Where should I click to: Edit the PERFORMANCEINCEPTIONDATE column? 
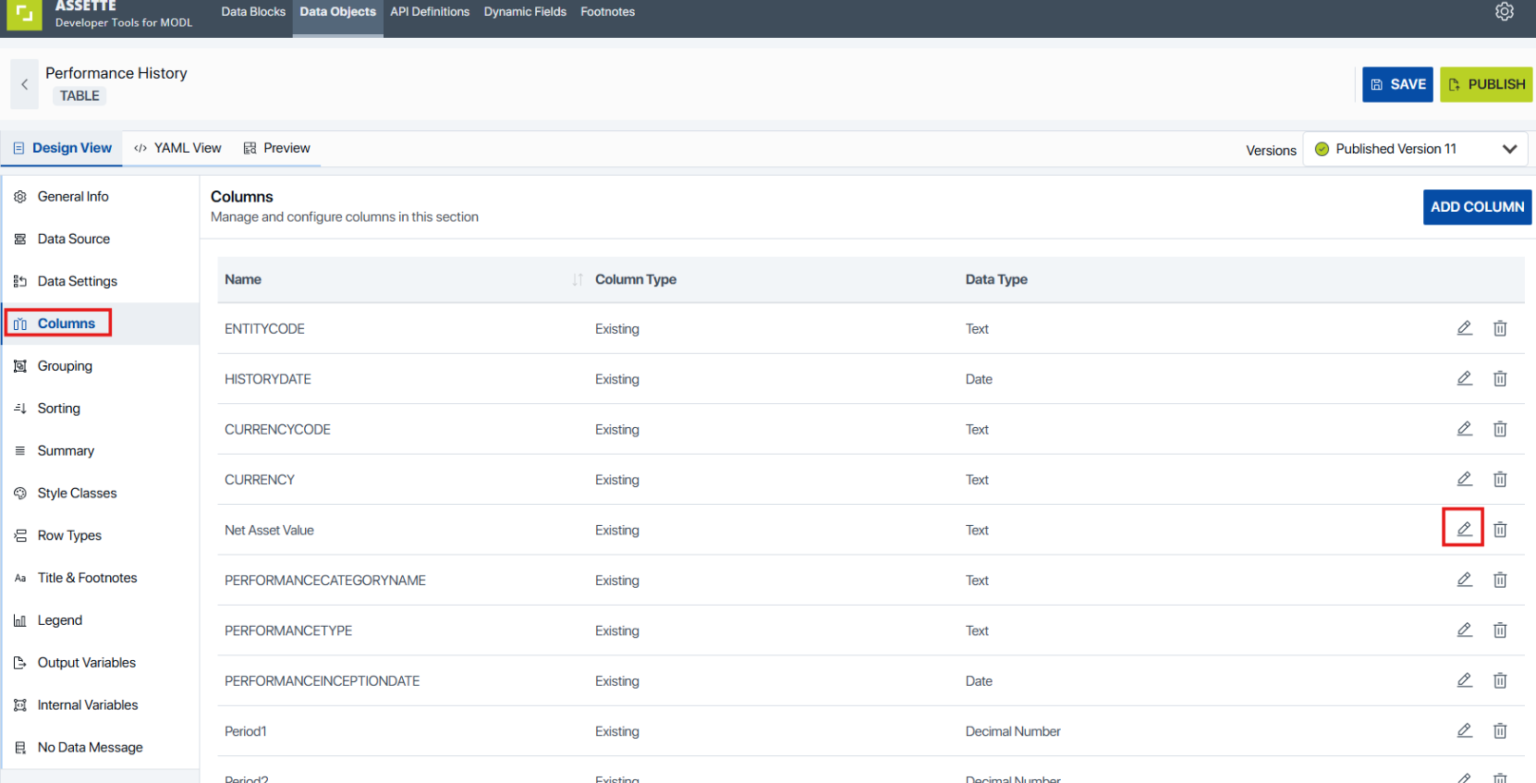pyautogui.click(x=1464, y=680)
